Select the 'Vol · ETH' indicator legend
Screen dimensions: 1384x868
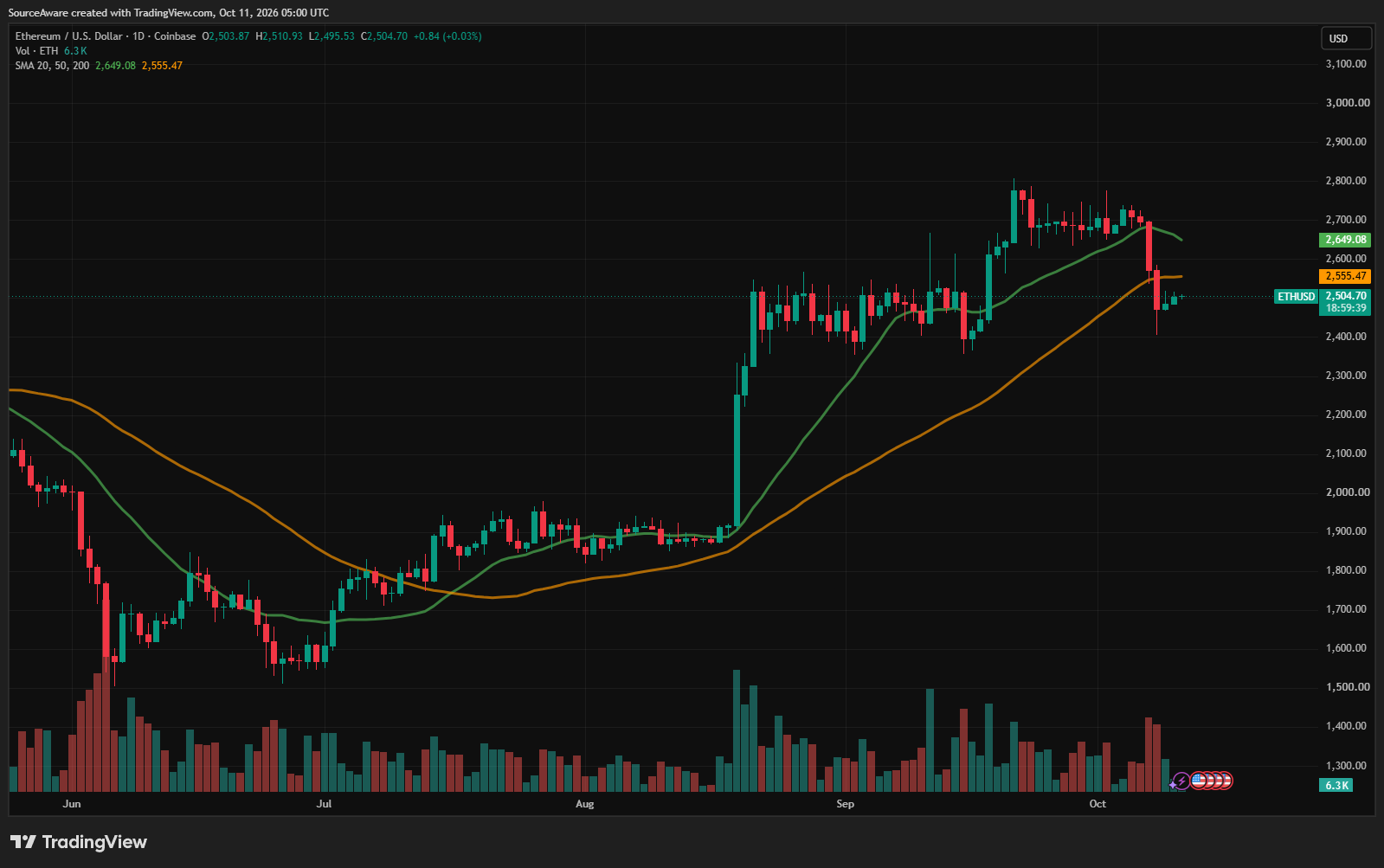coord(37,51)
